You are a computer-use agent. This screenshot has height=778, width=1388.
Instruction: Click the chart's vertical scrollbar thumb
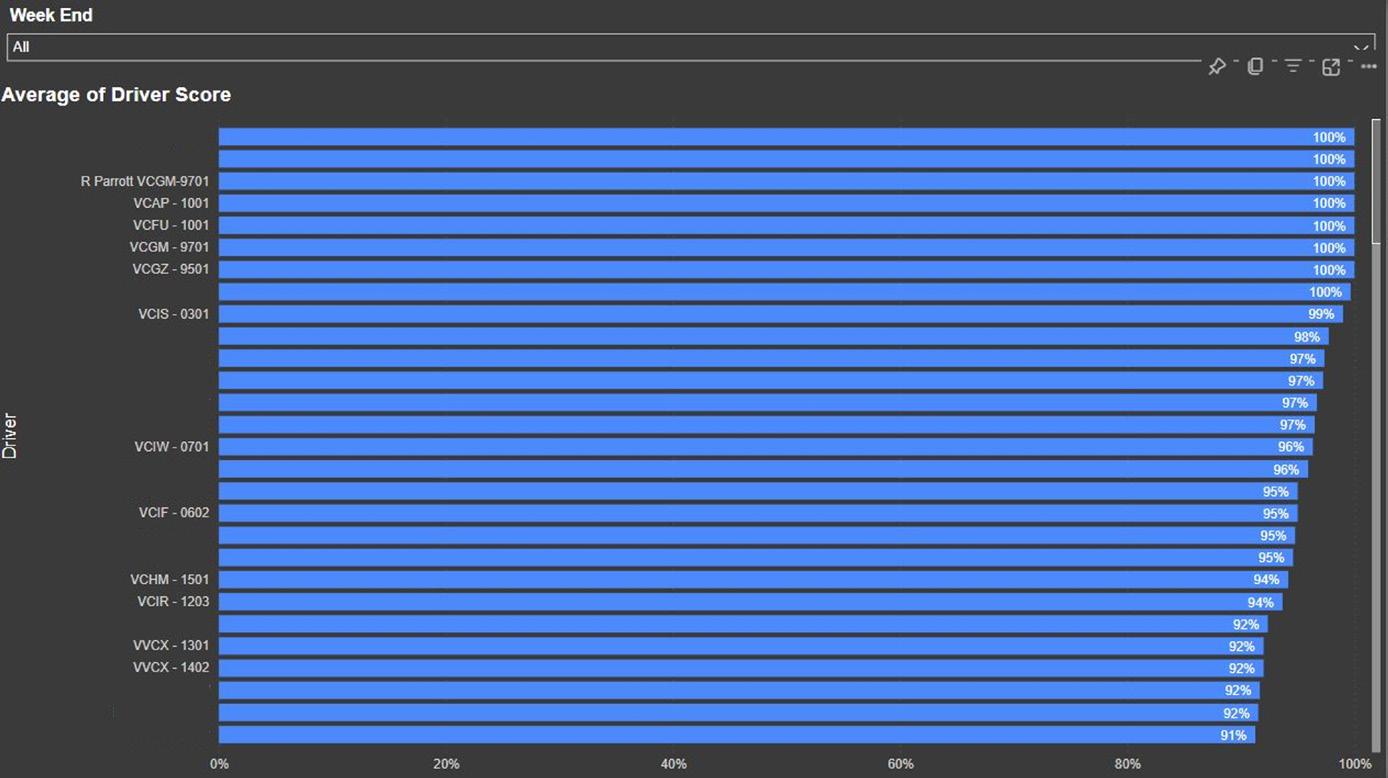(1377, 181)
